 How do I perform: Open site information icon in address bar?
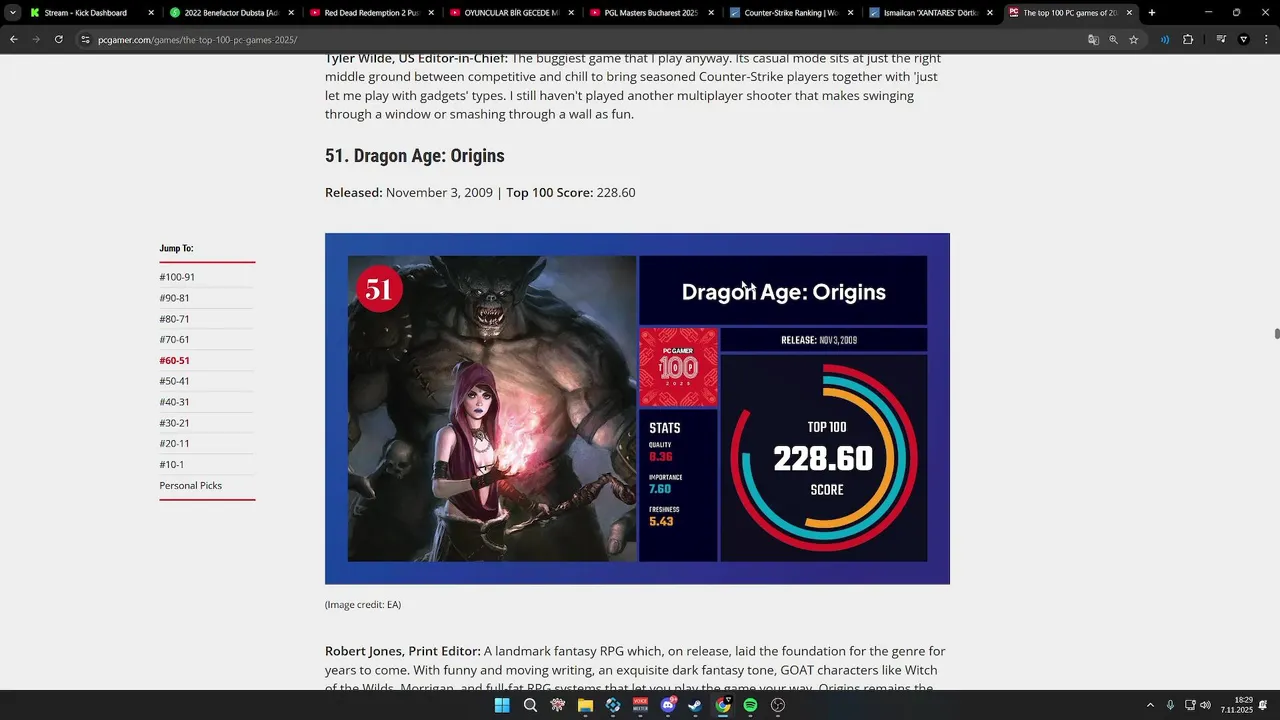[x=85, y=39]
